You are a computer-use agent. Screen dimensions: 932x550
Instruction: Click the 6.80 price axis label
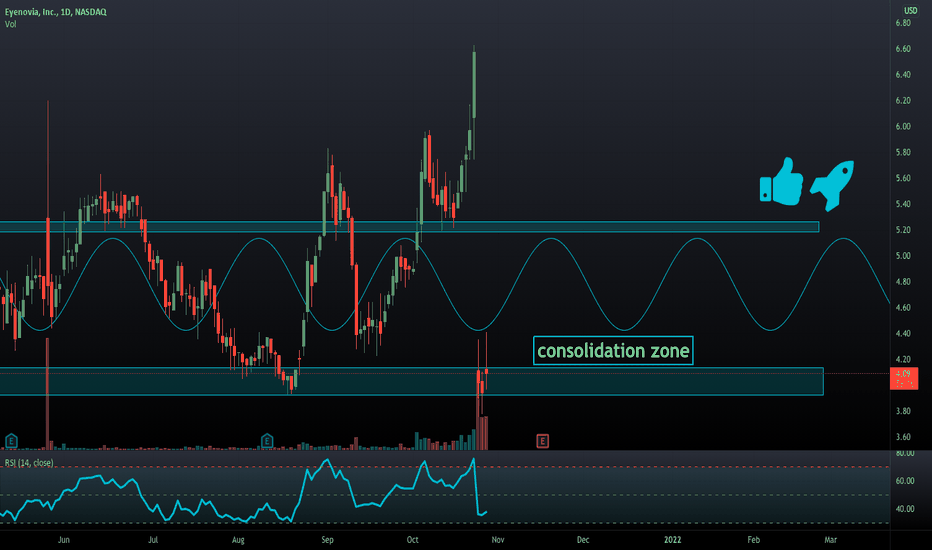[903, 23]
